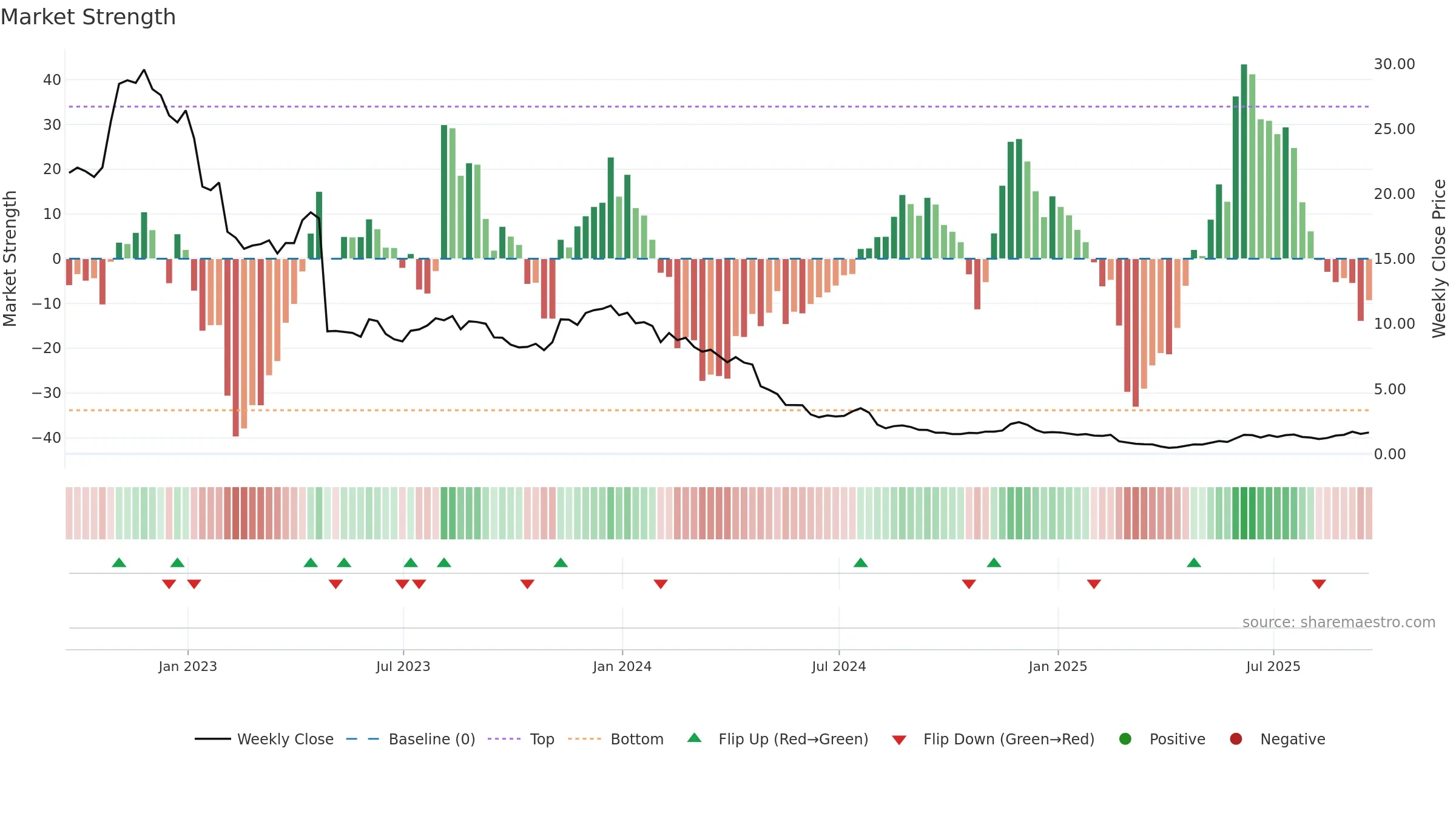The height and width of the screenshot is (819, 1456).
Task: Select the red flip-down marker just after Jan 2024
Action: (661, 584)
